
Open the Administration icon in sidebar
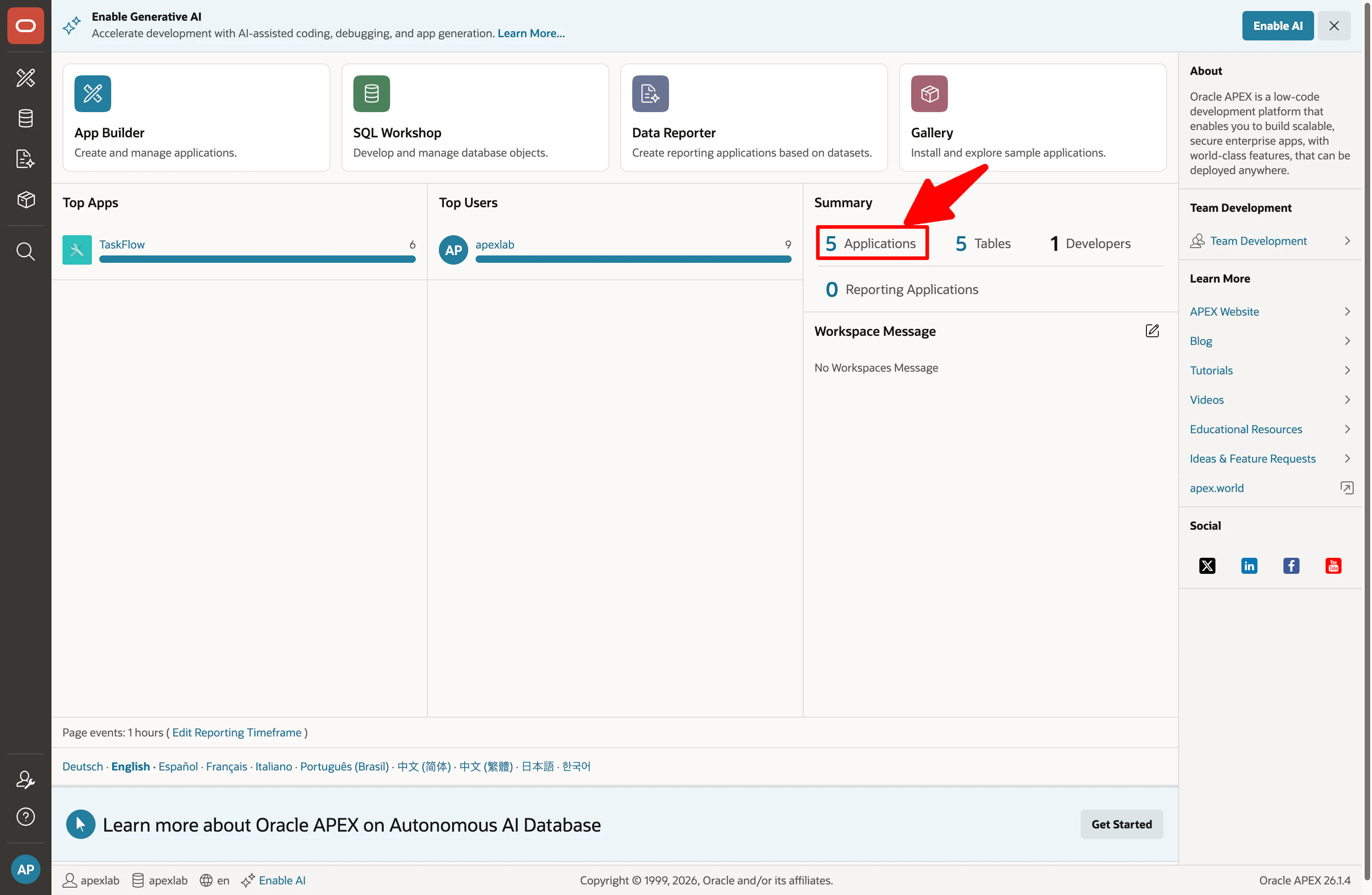25,779
